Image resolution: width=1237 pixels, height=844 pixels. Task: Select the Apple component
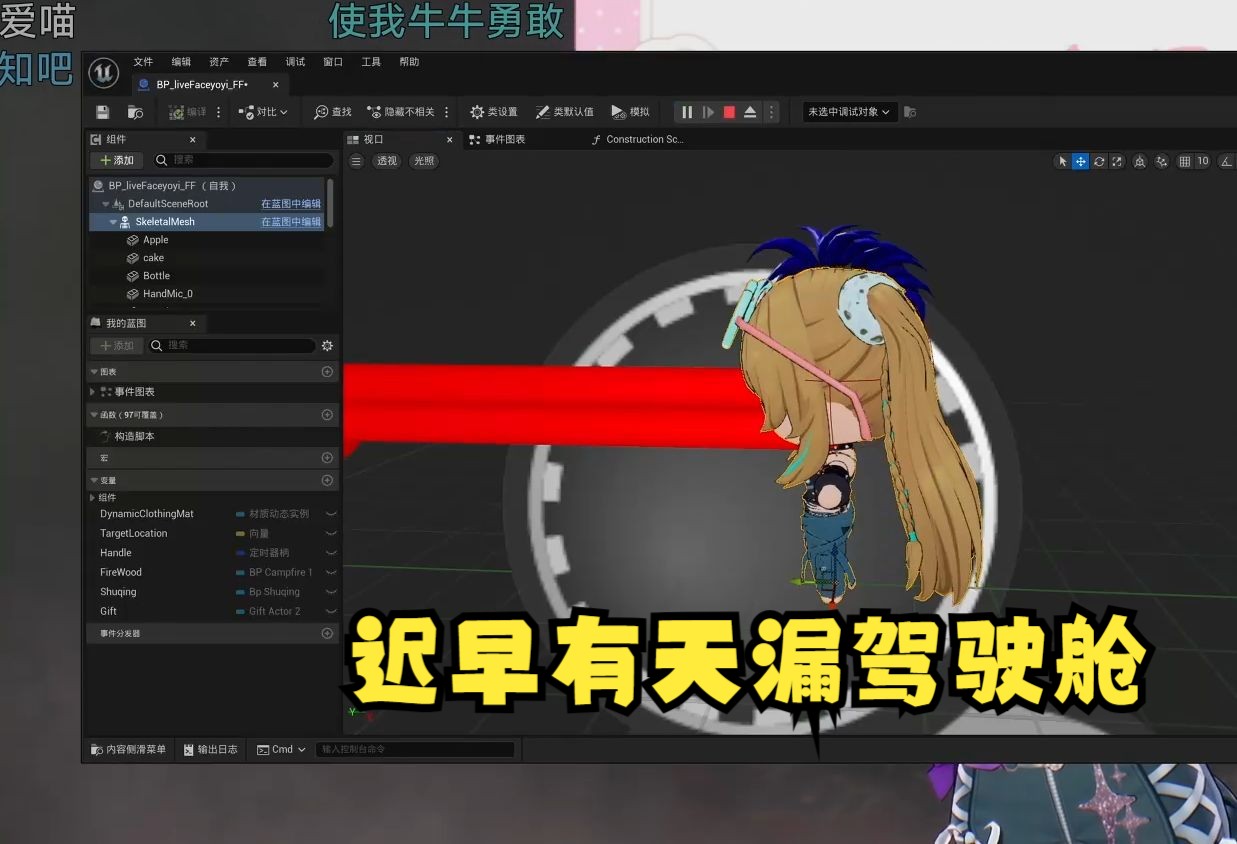click(155, 240)
